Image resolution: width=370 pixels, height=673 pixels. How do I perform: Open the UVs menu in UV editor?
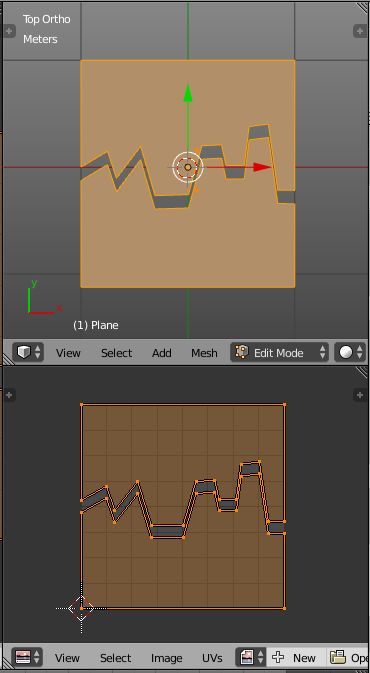point(212,658)
